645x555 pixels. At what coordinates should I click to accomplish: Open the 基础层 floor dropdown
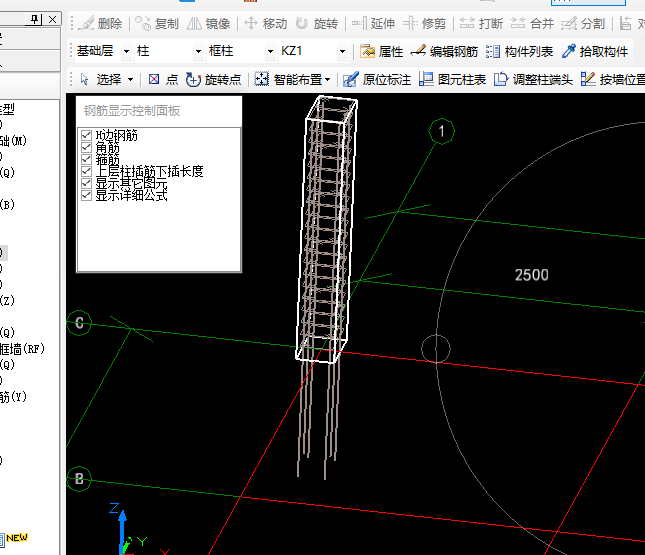tap(126, 51)
